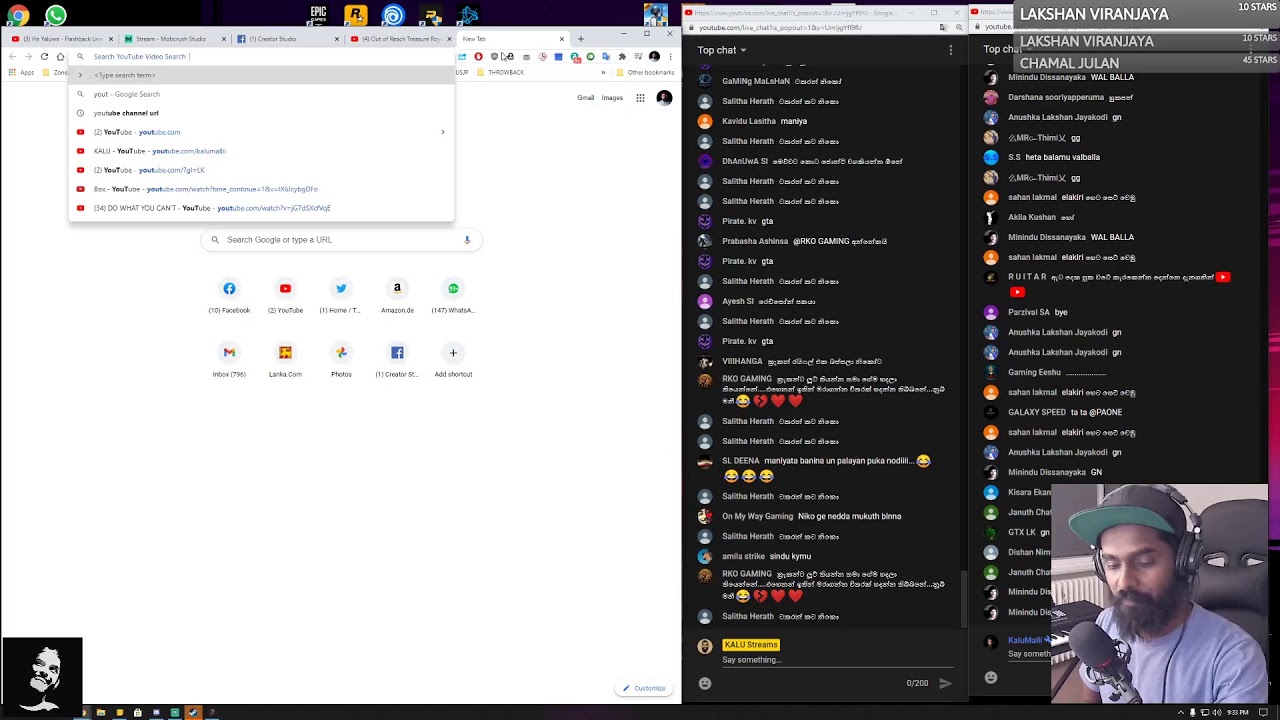This screenshot has height=720, width=1280.
Task: Open a new tab with the plus button
Action: pyautogui.click(x=580, y=39)
